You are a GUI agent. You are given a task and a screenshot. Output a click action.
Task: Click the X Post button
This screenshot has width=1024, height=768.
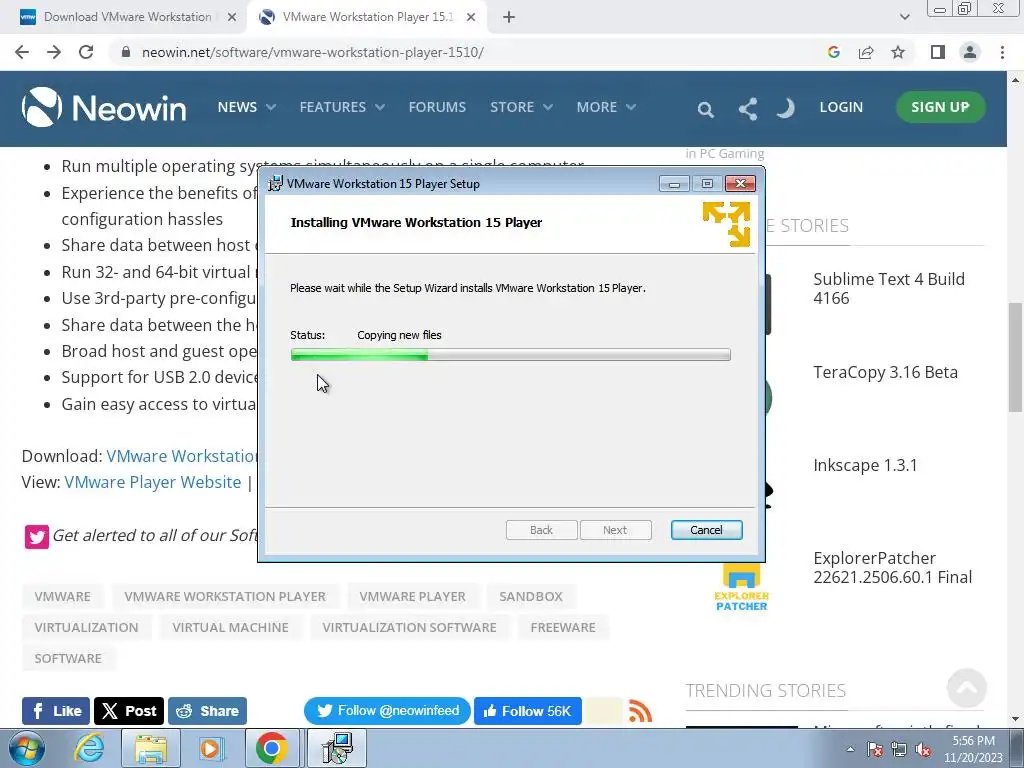coord(129,711)
